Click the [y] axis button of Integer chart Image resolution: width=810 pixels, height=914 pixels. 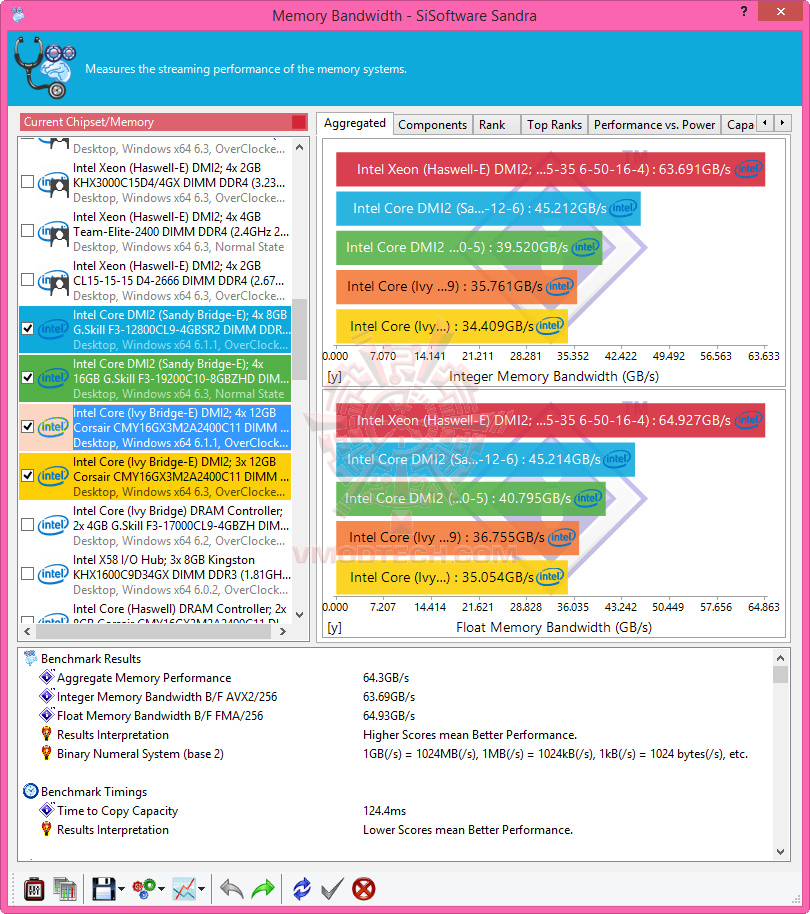(x=334, y=377)
